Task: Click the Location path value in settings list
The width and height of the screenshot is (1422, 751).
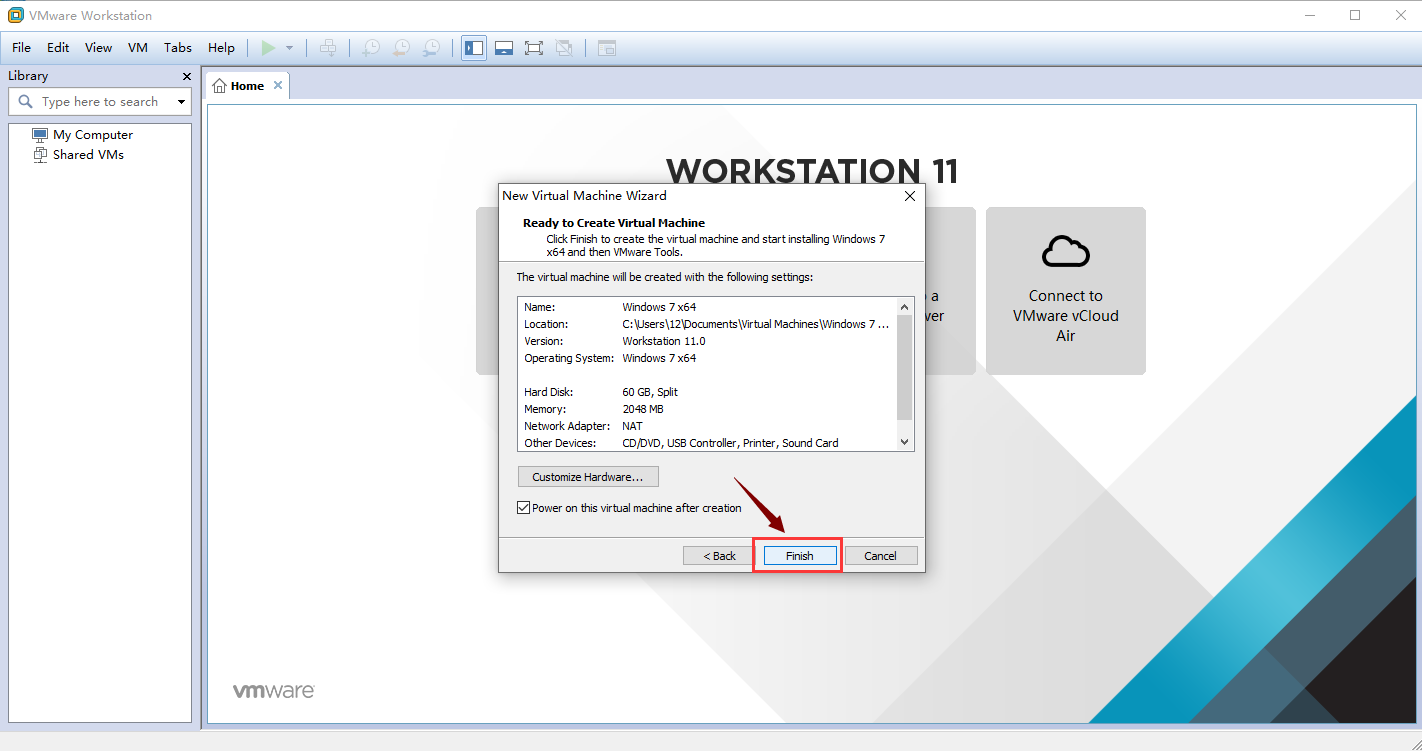Action: [x=756, y=324]
